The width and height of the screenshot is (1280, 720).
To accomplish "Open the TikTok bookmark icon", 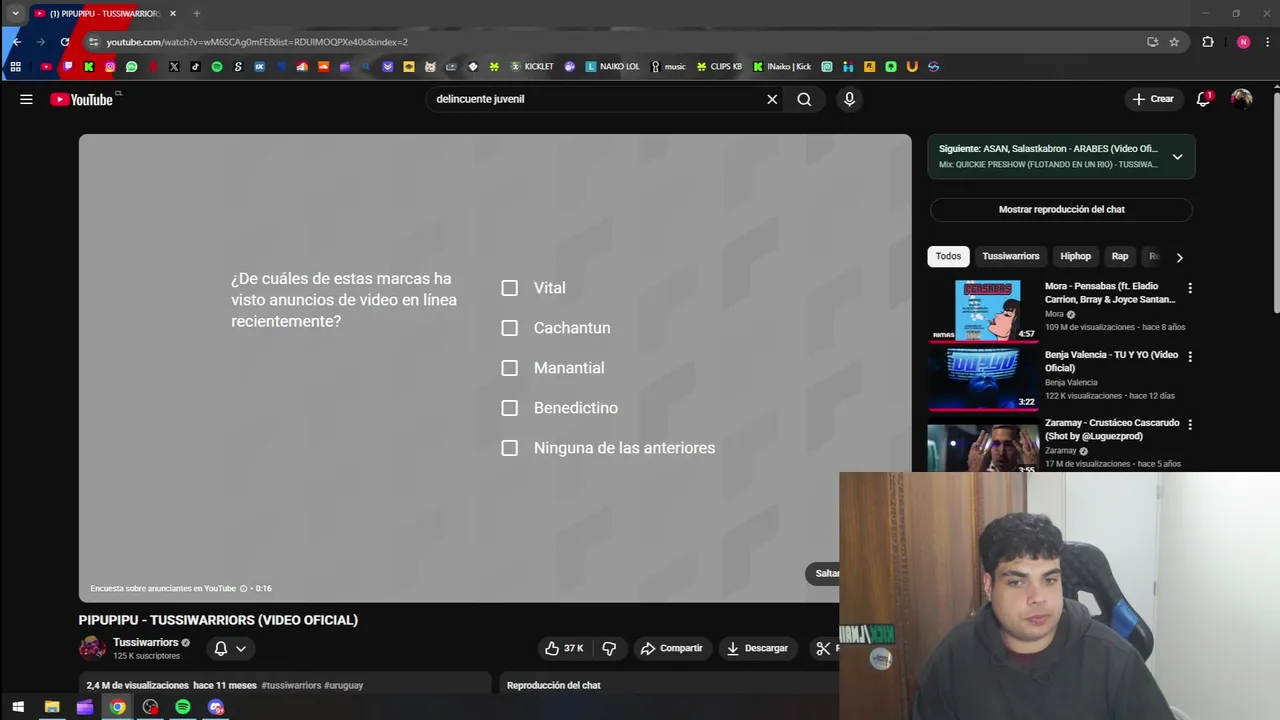I will [195, 67].
